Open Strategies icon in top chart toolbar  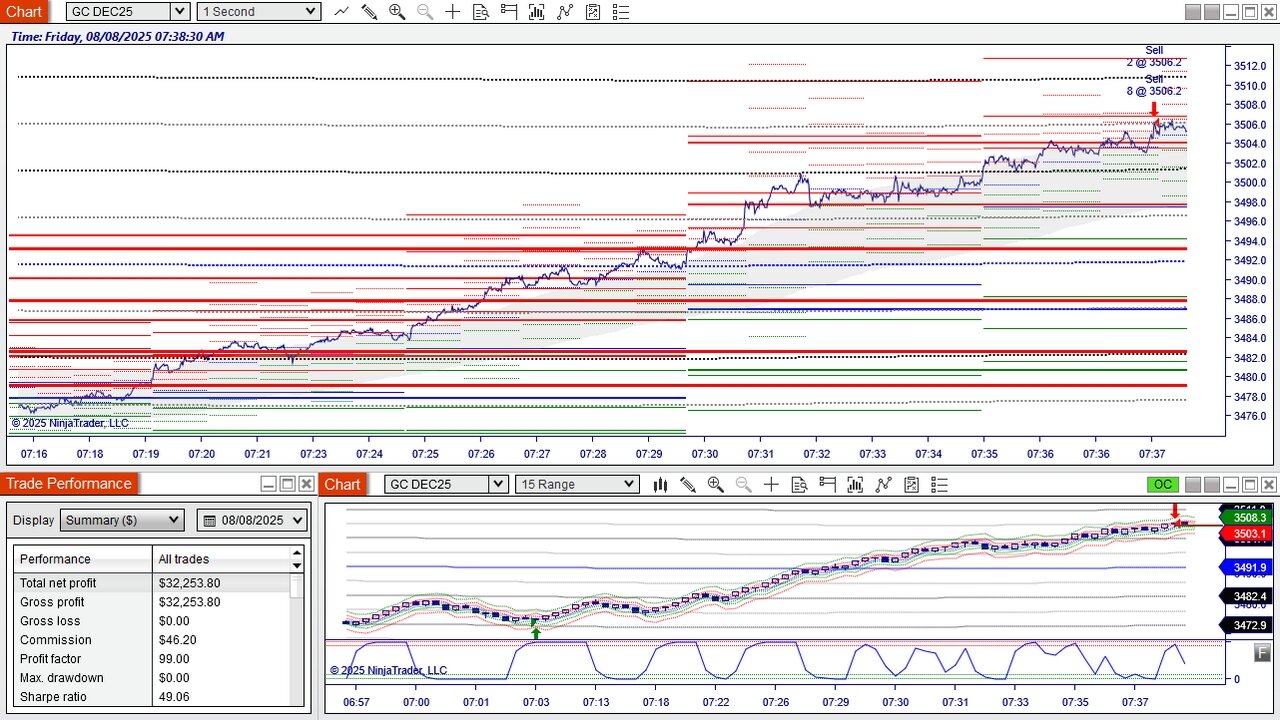click(x=593, y=12)
